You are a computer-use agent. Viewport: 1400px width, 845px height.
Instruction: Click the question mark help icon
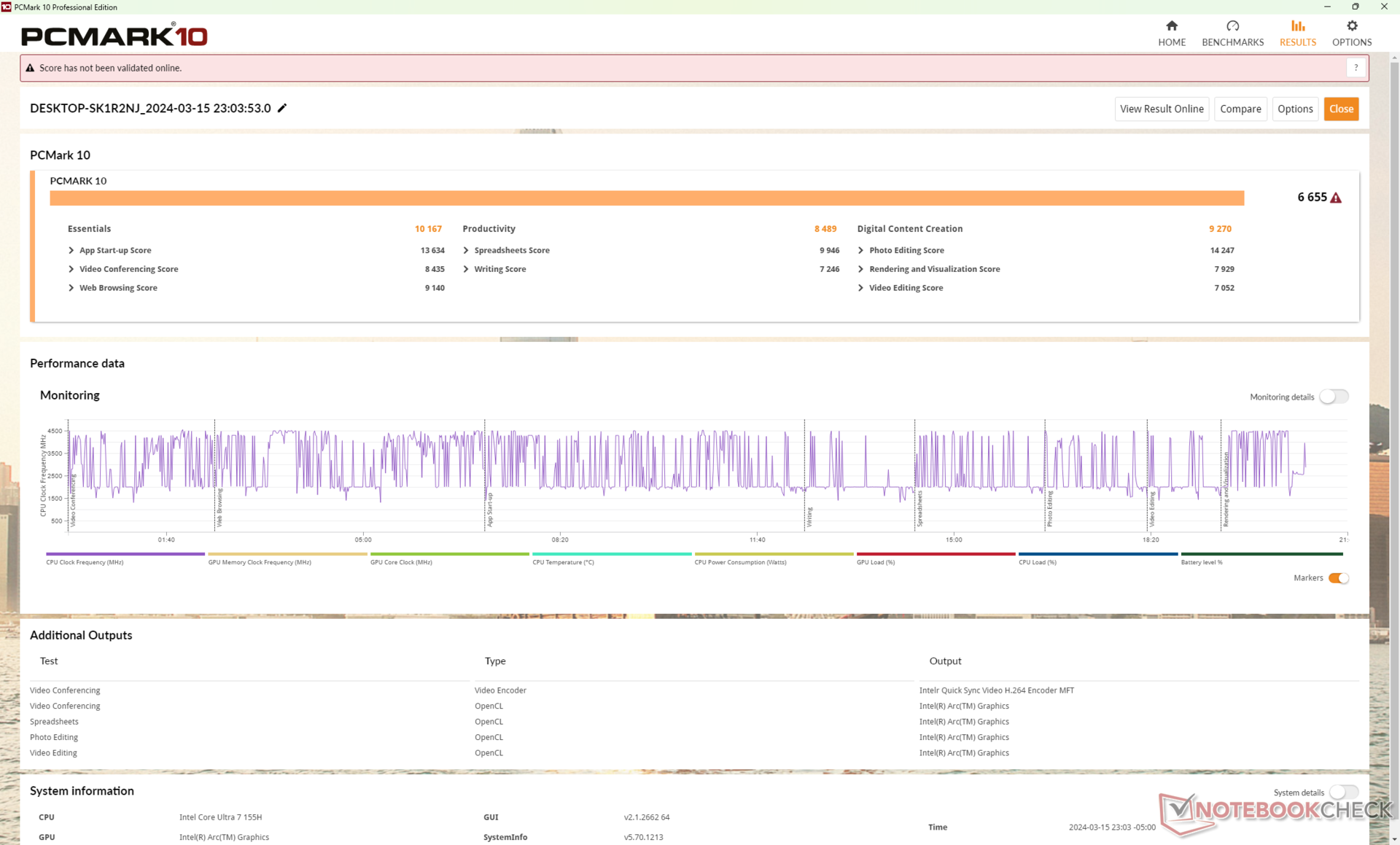click(1356, 68)
